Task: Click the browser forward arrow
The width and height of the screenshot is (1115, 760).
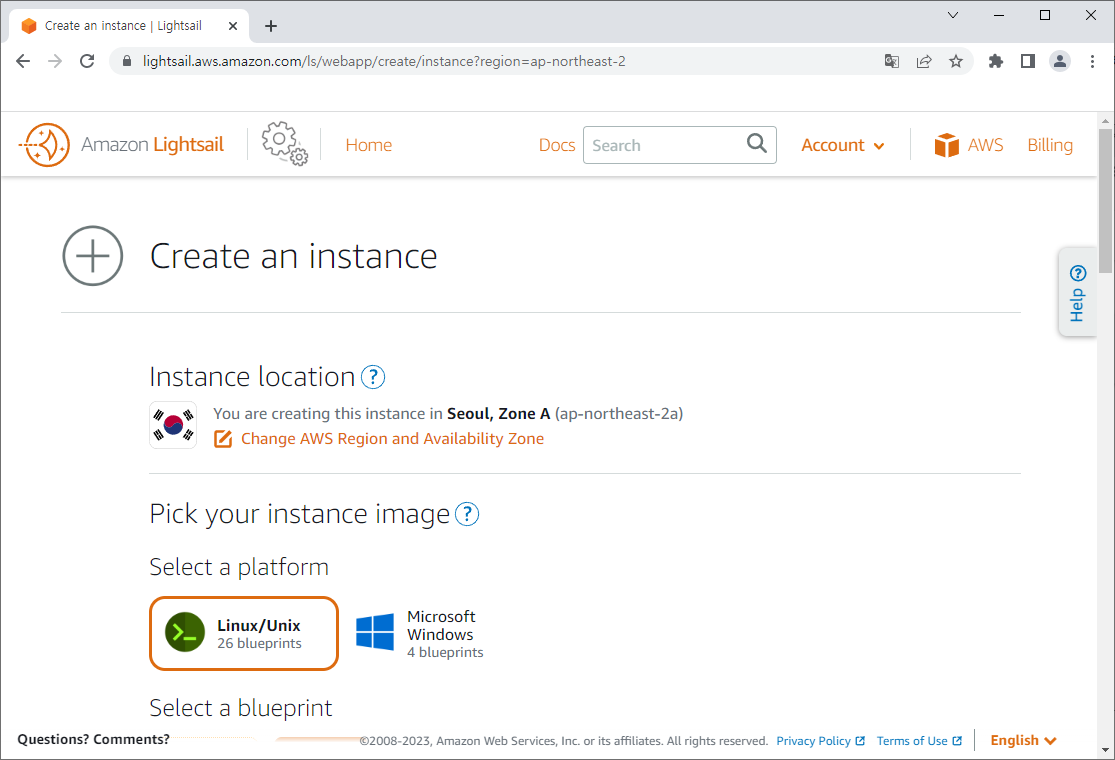Action: (55, 61)
